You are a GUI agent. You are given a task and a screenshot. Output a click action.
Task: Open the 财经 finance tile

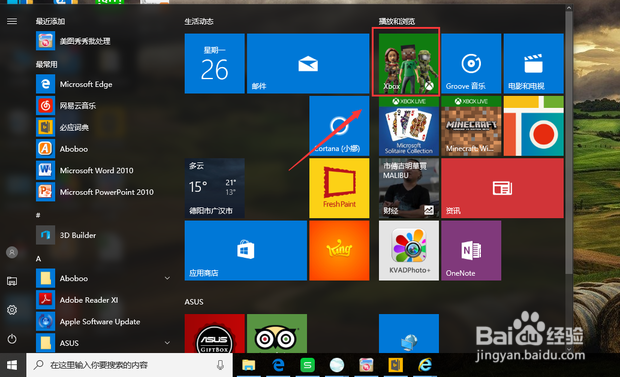click(408, 188)
